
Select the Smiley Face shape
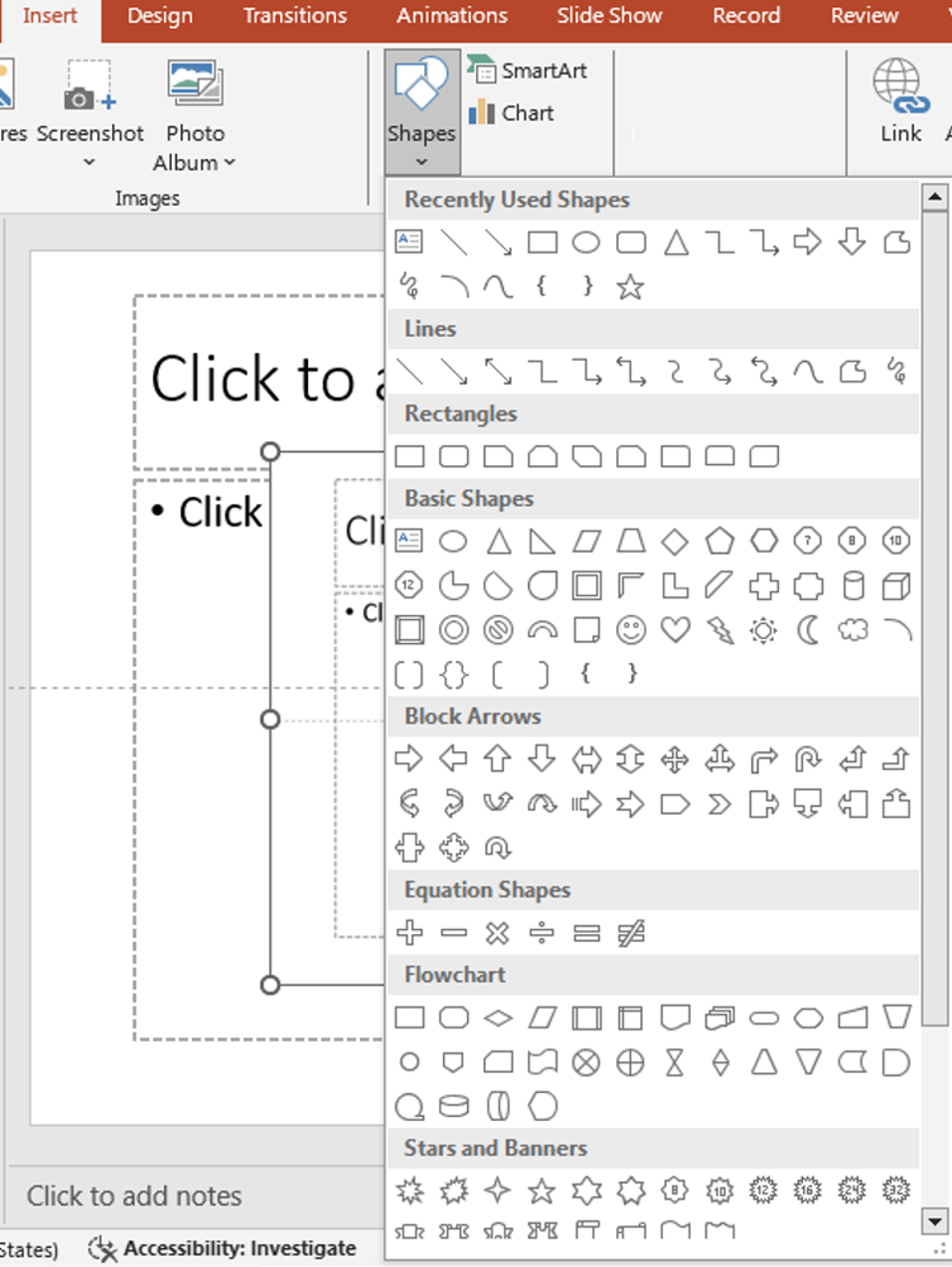(x=631, y=629)
